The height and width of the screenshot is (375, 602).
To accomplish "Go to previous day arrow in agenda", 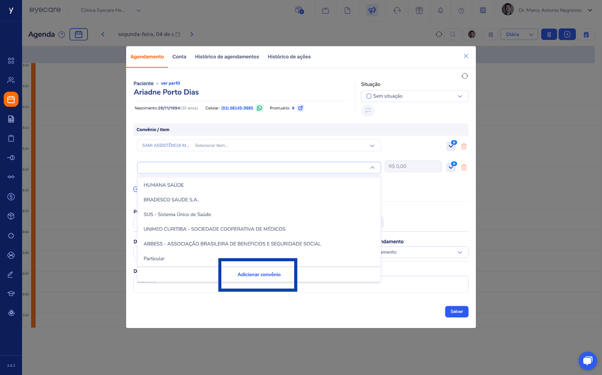I will coord(103,35).
